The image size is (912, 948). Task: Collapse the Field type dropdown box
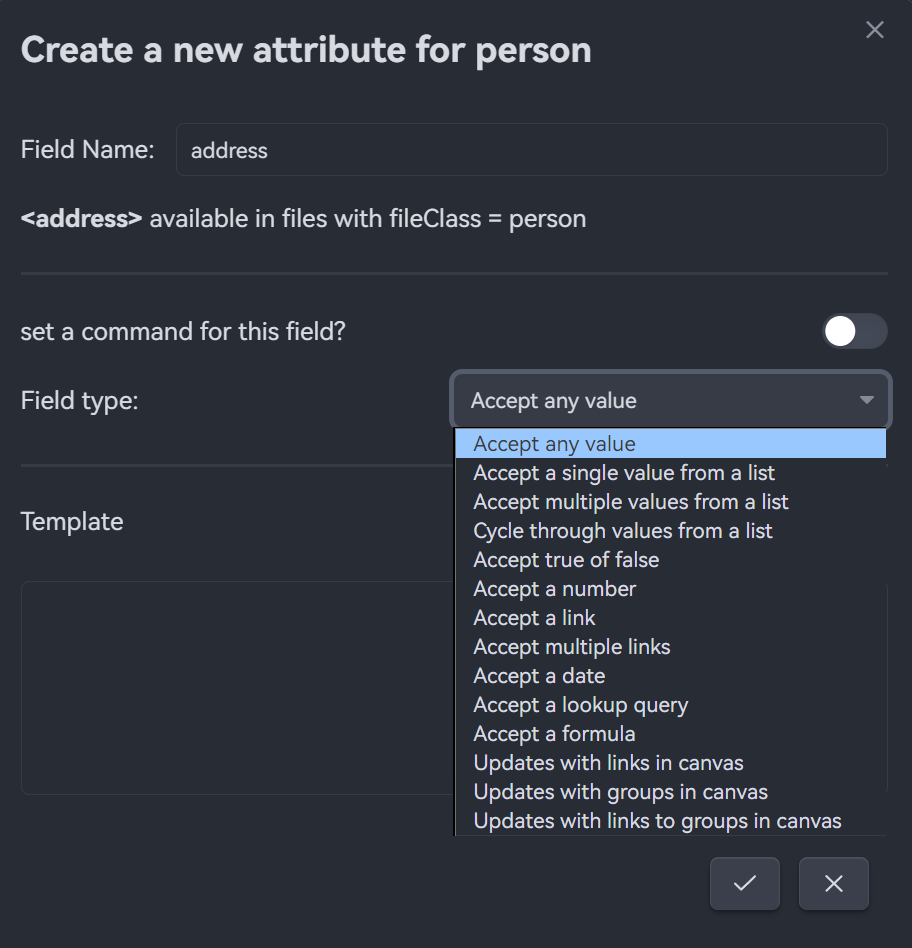(671, 401)
